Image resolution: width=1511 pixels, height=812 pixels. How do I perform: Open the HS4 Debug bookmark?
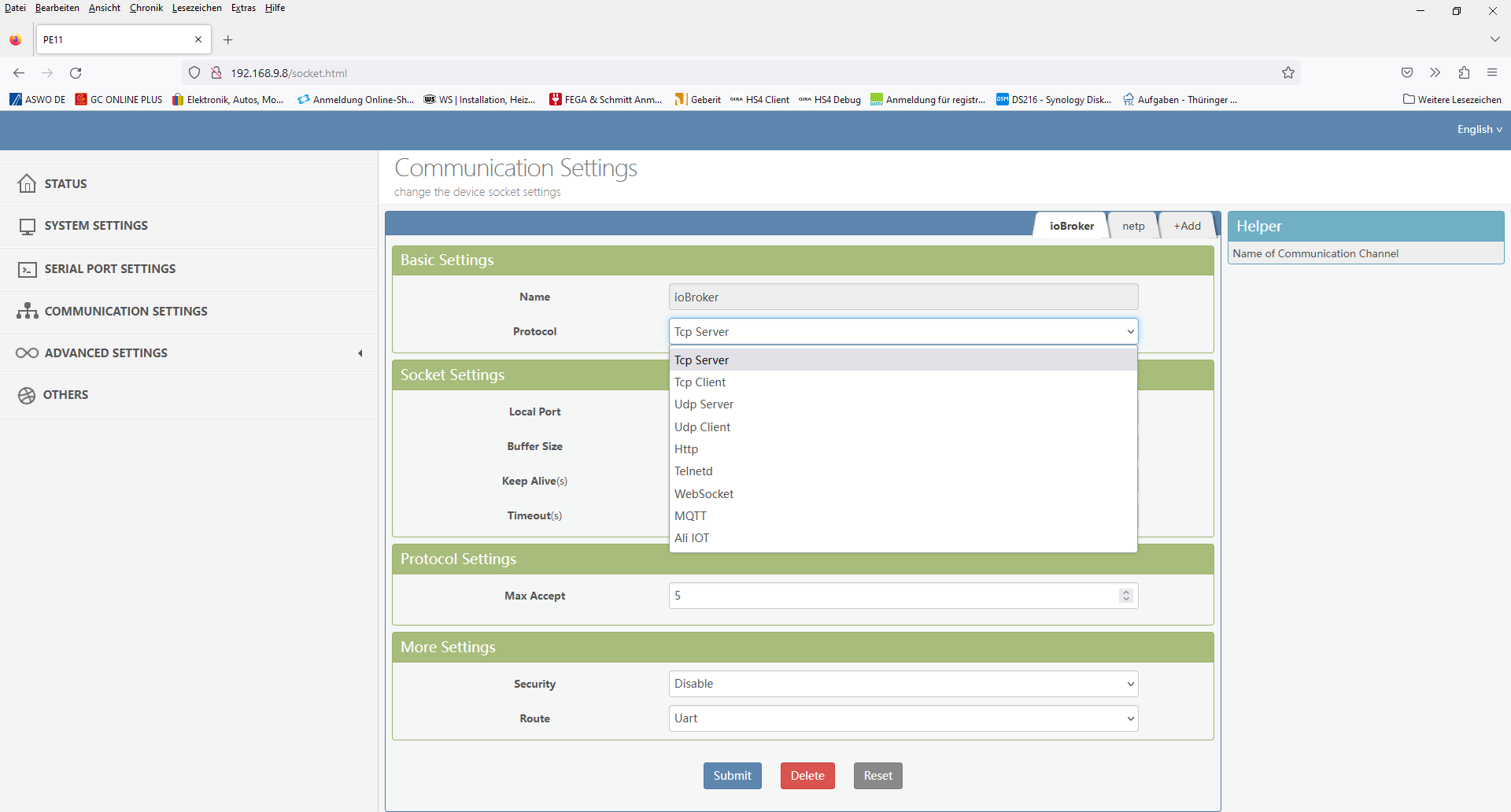tap(829, 100)
